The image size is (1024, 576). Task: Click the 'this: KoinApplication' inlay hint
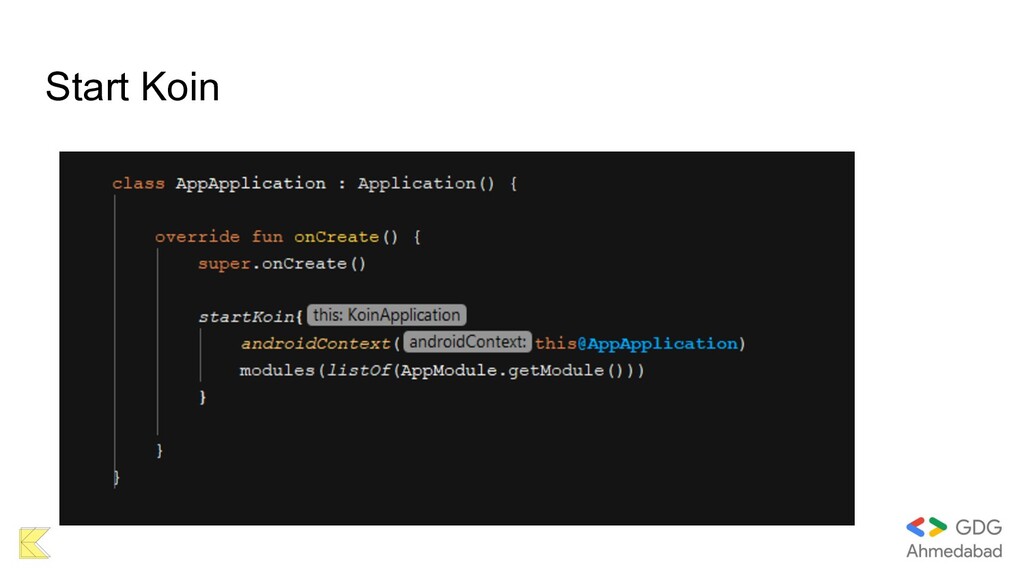point(387,315)
